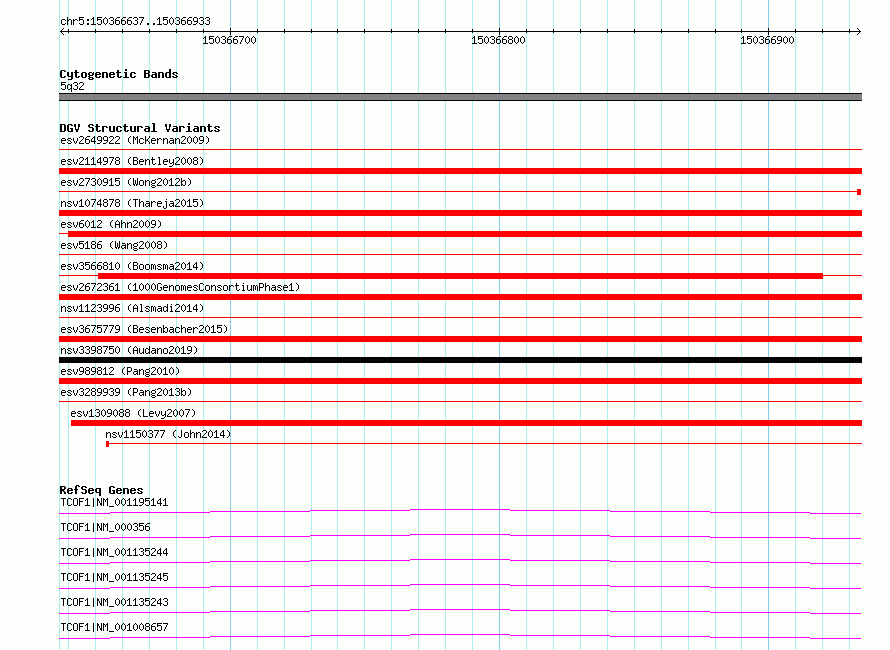Click TCOF1|NM_001195141 transcript label
The width and height of the screenshot is (890, 650).
point(114,502)
